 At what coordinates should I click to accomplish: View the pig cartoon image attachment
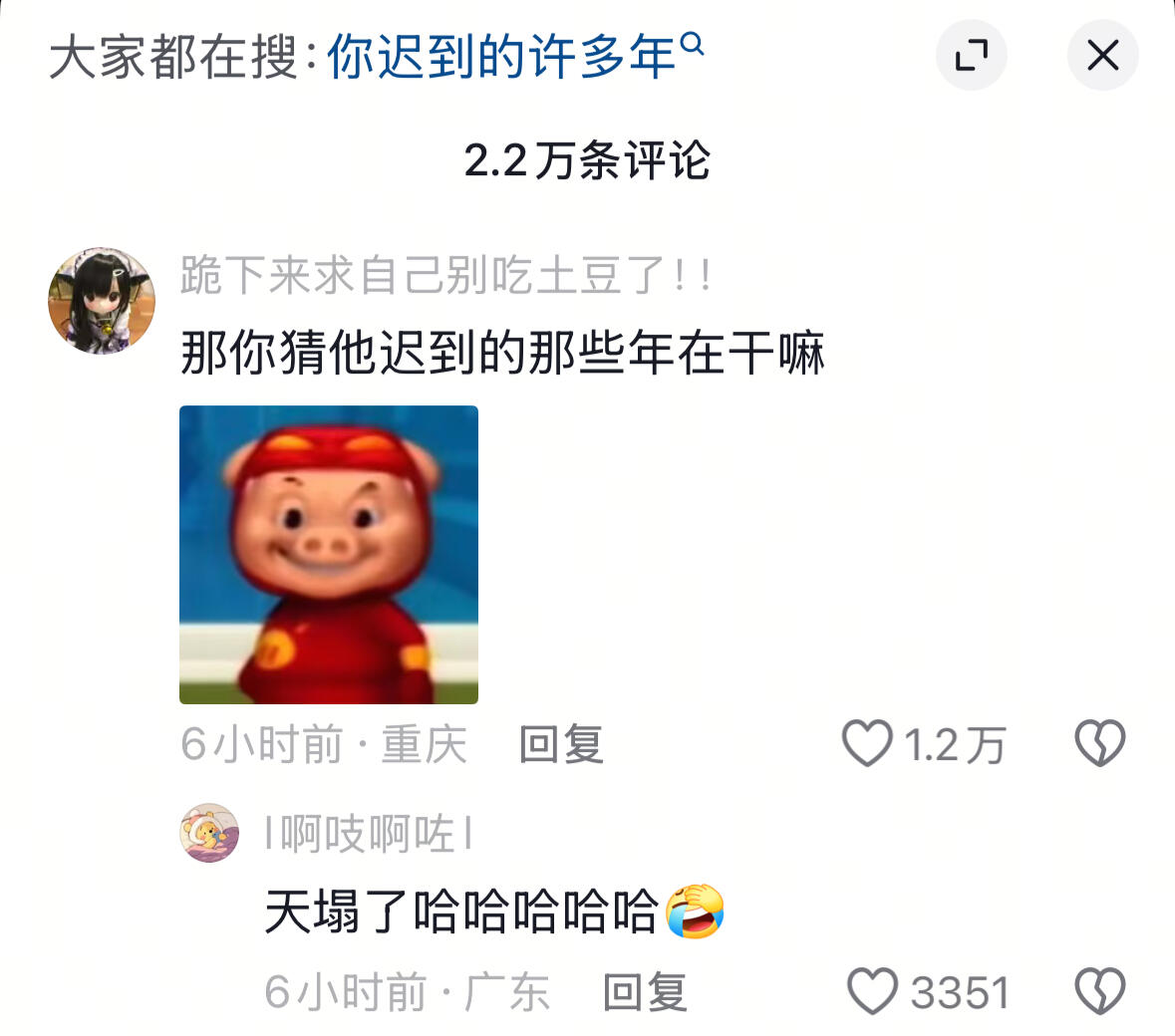coord(328,554)
